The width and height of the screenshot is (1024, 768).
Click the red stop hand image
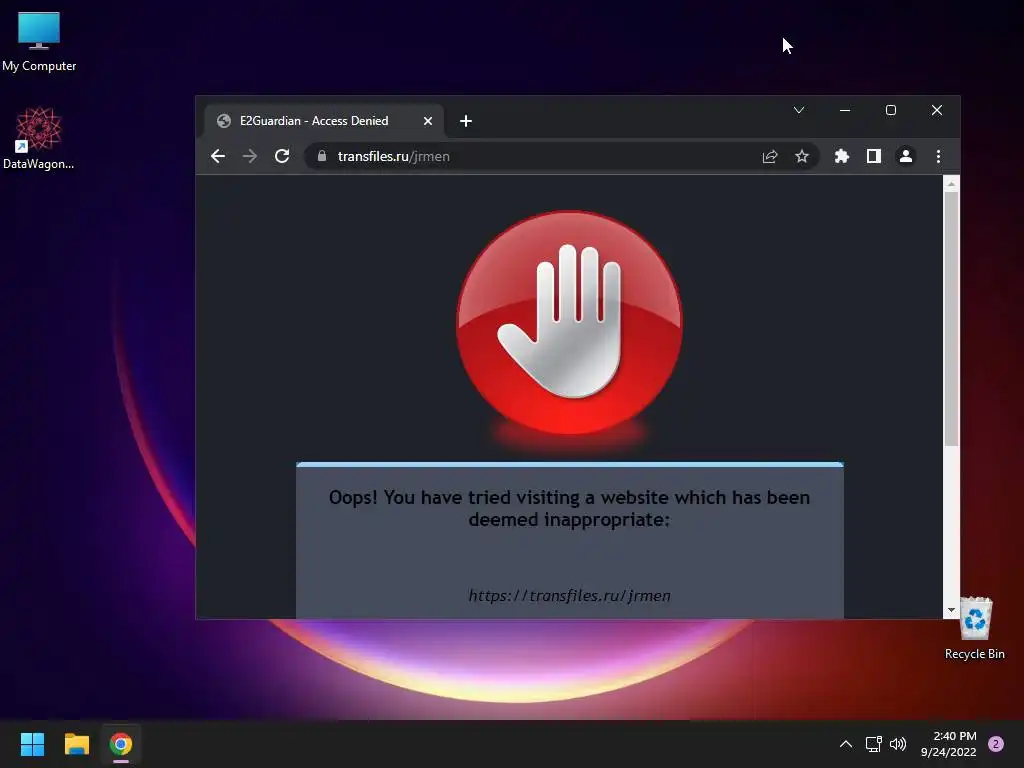[x=569, y=323]
